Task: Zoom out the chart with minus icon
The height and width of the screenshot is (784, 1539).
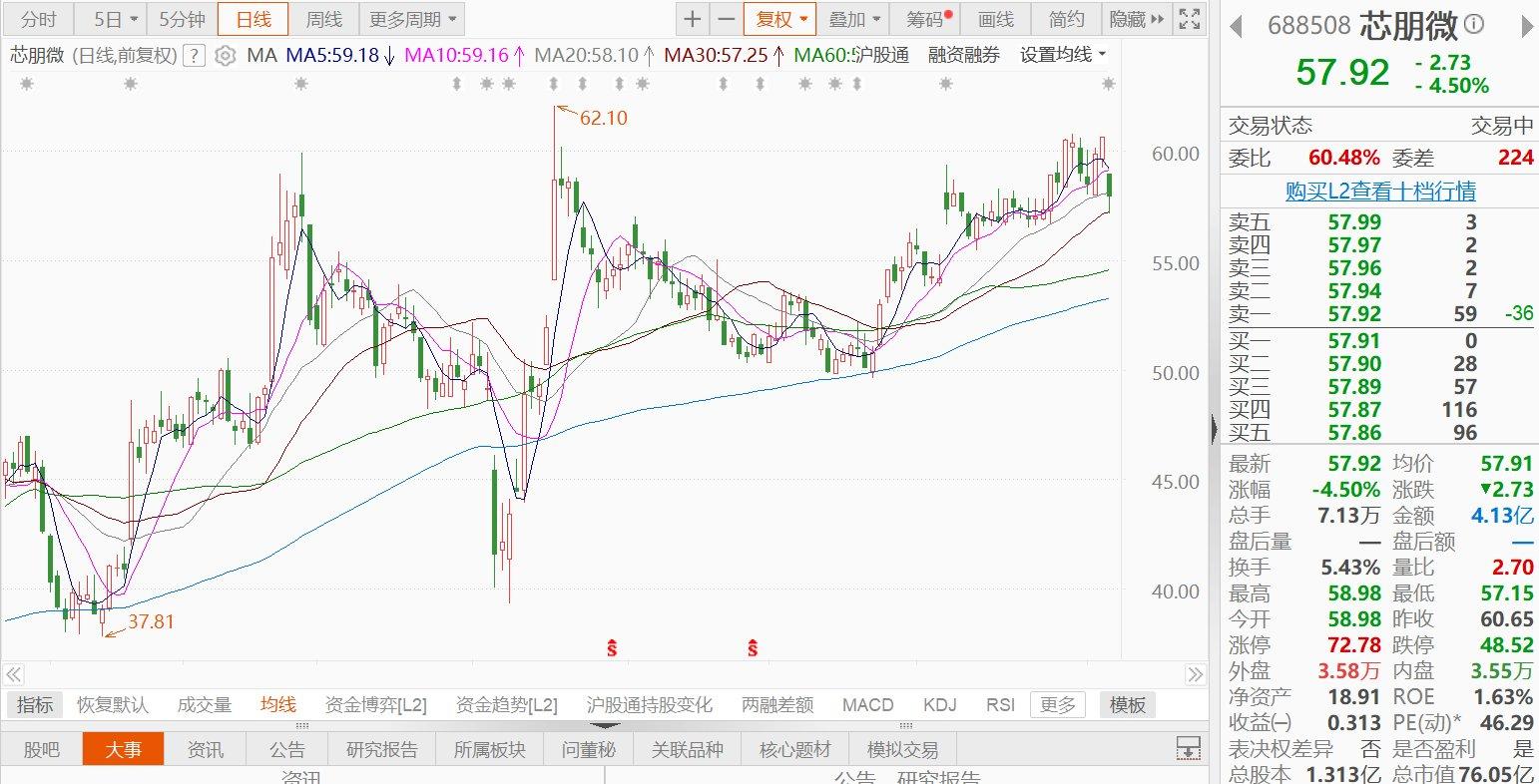Action: (726, 19)
